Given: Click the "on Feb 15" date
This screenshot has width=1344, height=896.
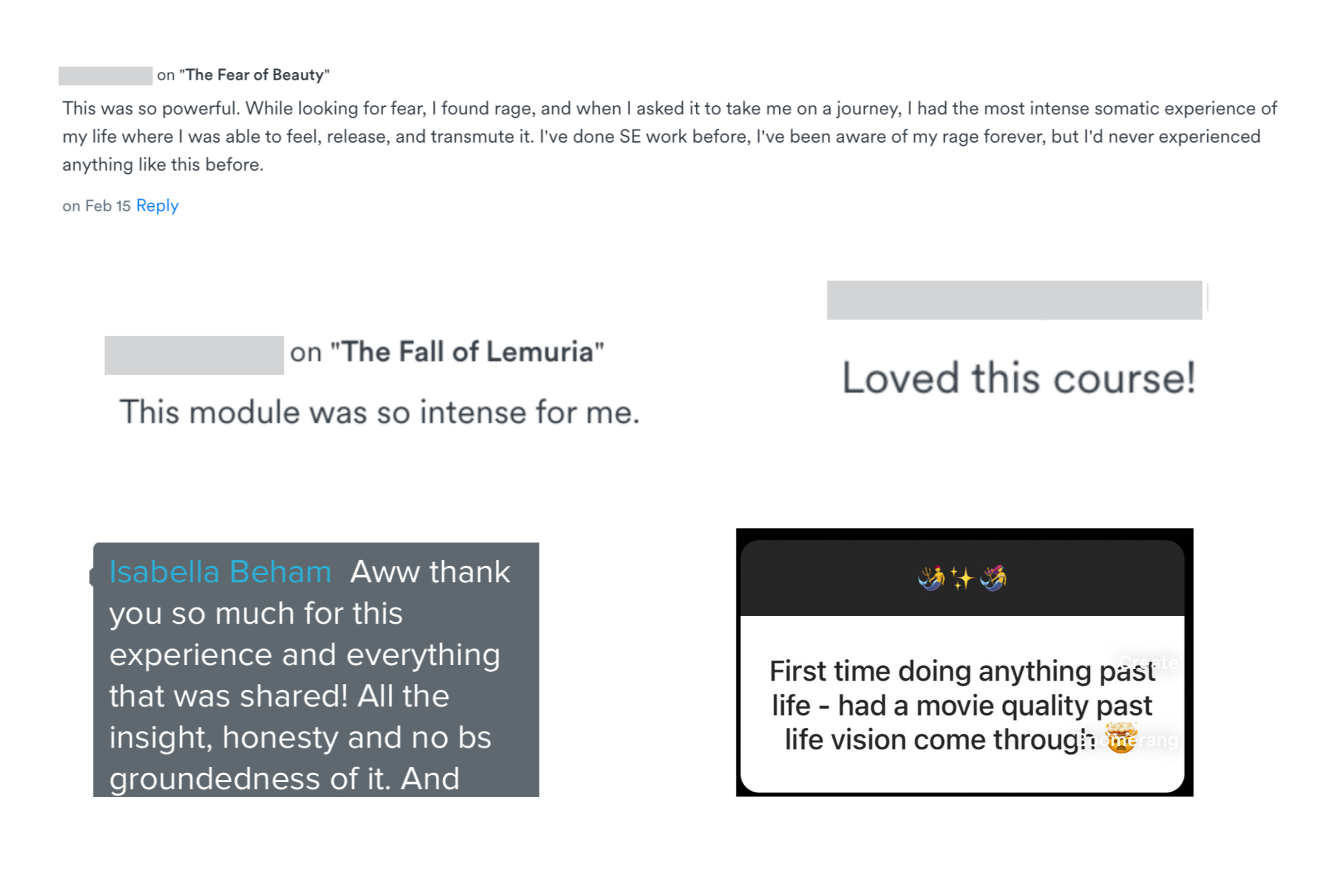Looking at the screenshot, I should tap(97, 206).
